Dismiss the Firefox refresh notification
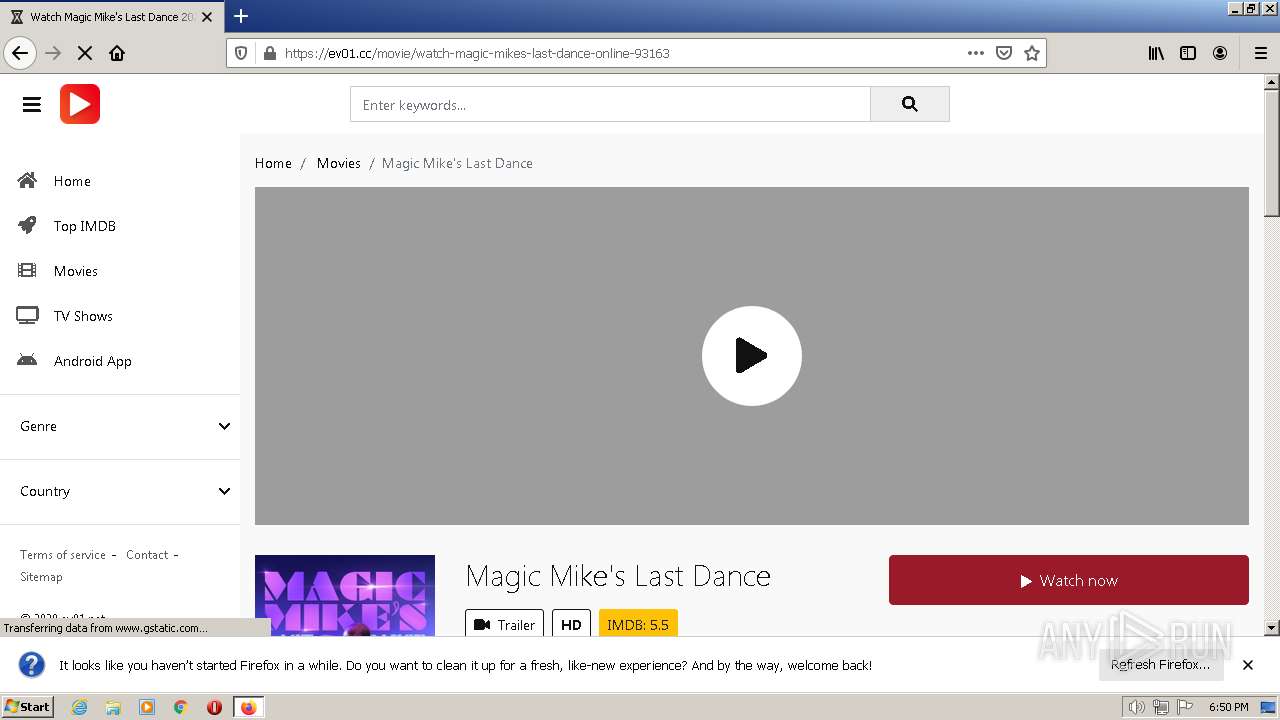1280x720 pixels. click(x=1248, y=665)
